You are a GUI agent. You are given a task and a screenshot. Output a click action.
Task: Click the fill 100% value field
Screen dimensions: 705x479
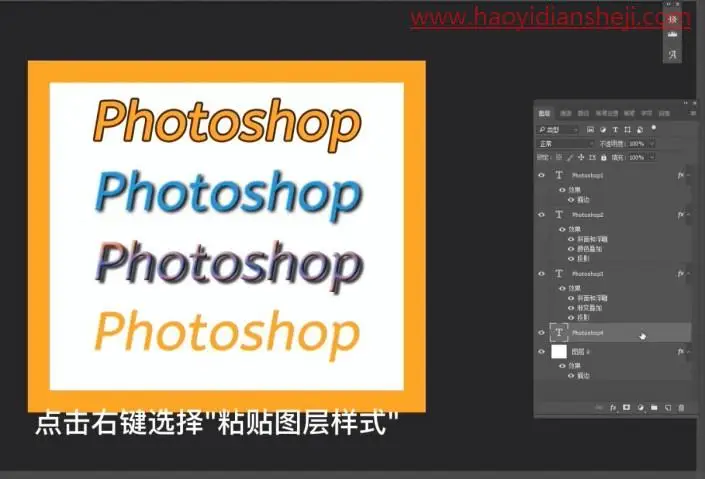point(636,157)
